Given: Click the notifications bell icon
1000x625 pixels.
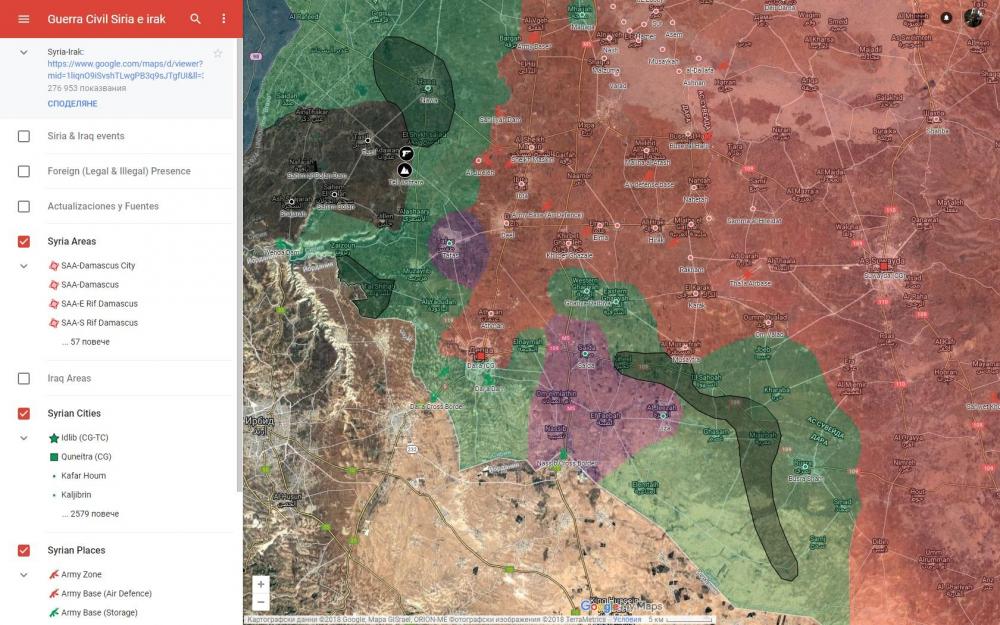Looking at the screenshot, I should [946, 18].
